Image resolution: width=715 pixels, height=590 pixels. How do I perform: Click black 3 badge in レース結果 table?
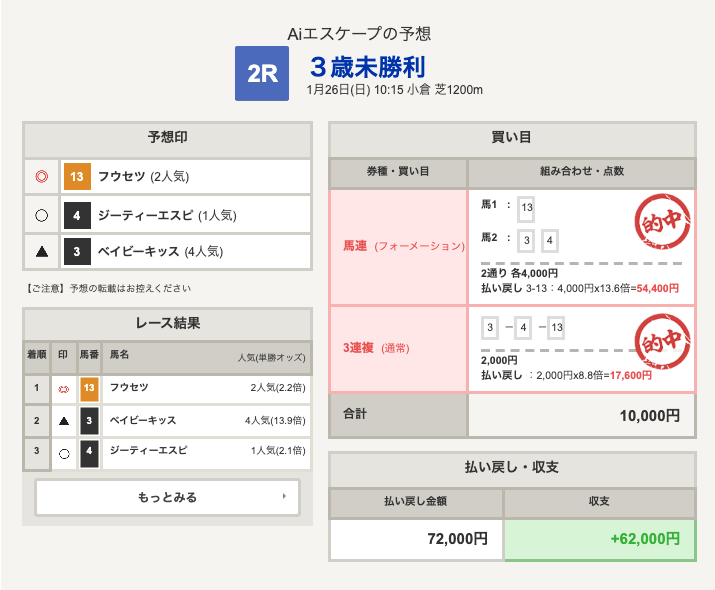[89, 421]
